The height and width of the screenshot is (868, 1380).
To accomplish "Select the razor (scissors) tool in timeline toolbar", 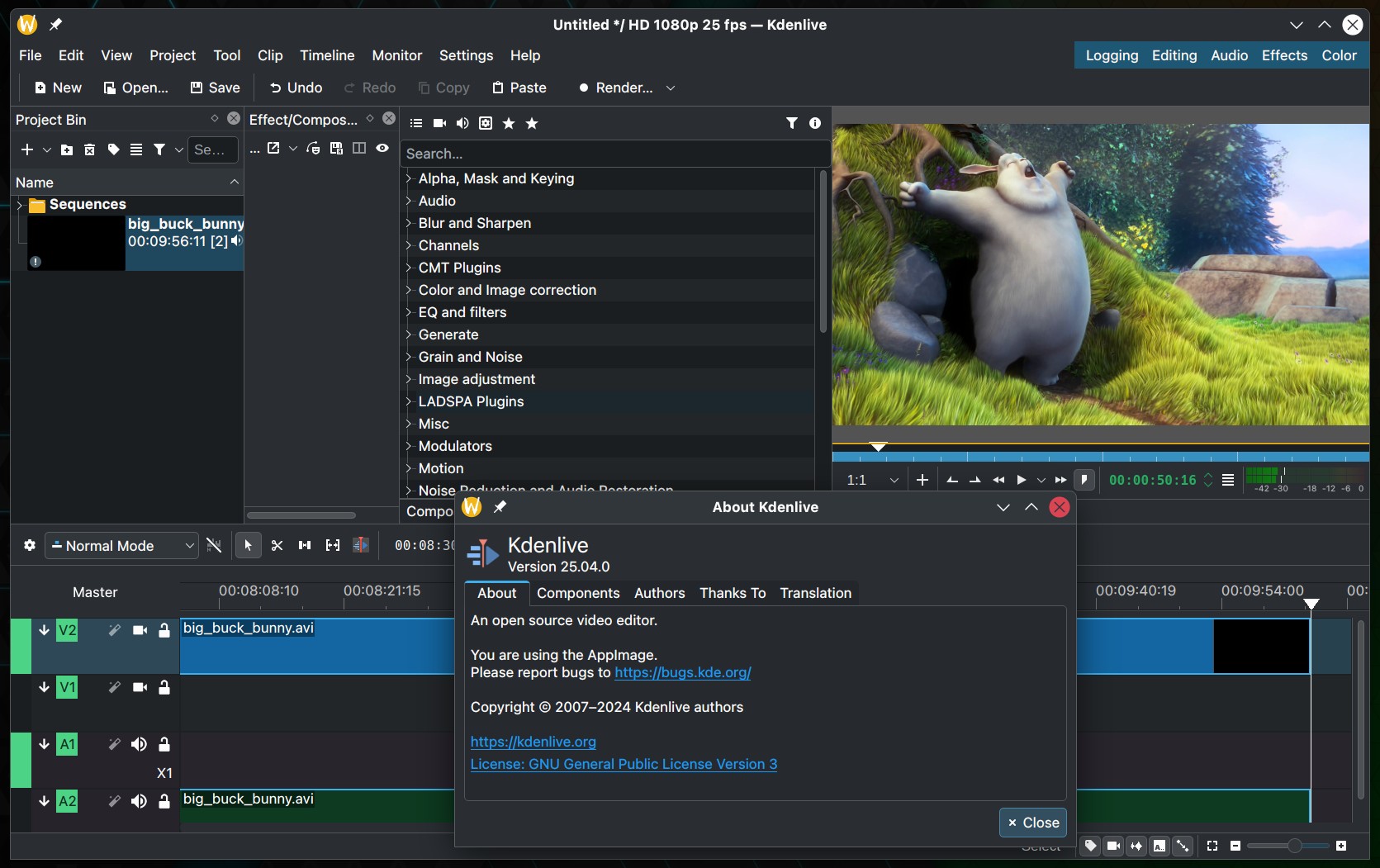I will (277, 545).
